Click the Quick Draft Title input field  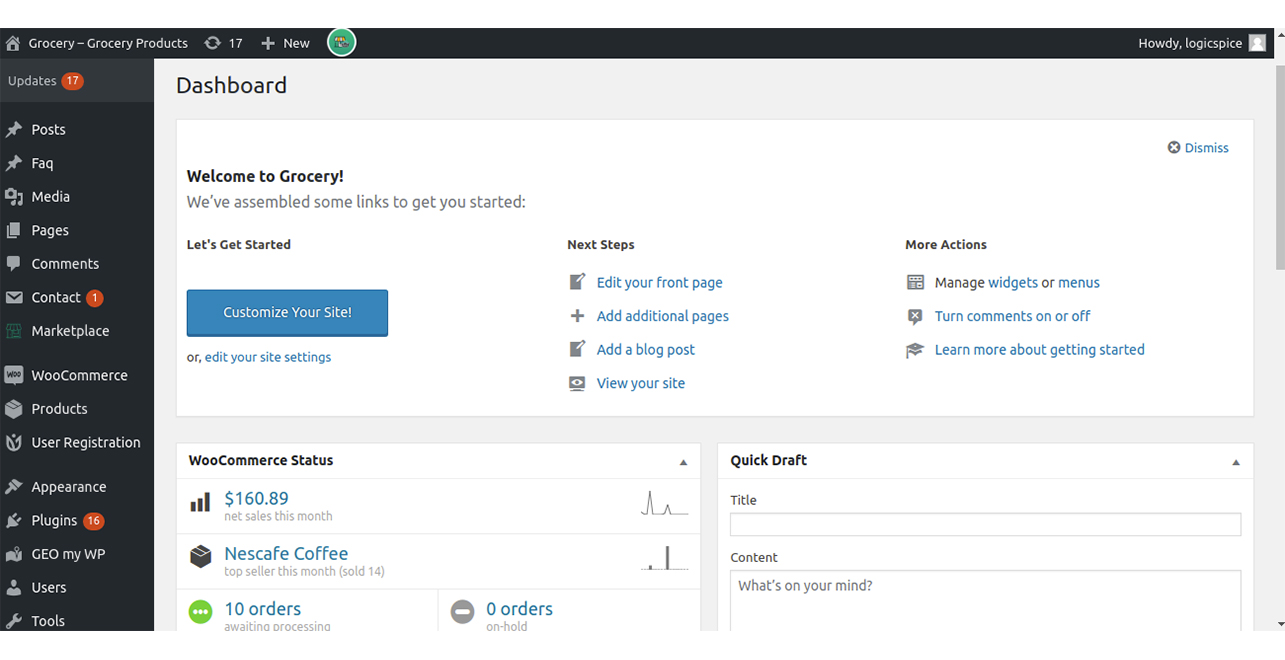coord(985,524)
